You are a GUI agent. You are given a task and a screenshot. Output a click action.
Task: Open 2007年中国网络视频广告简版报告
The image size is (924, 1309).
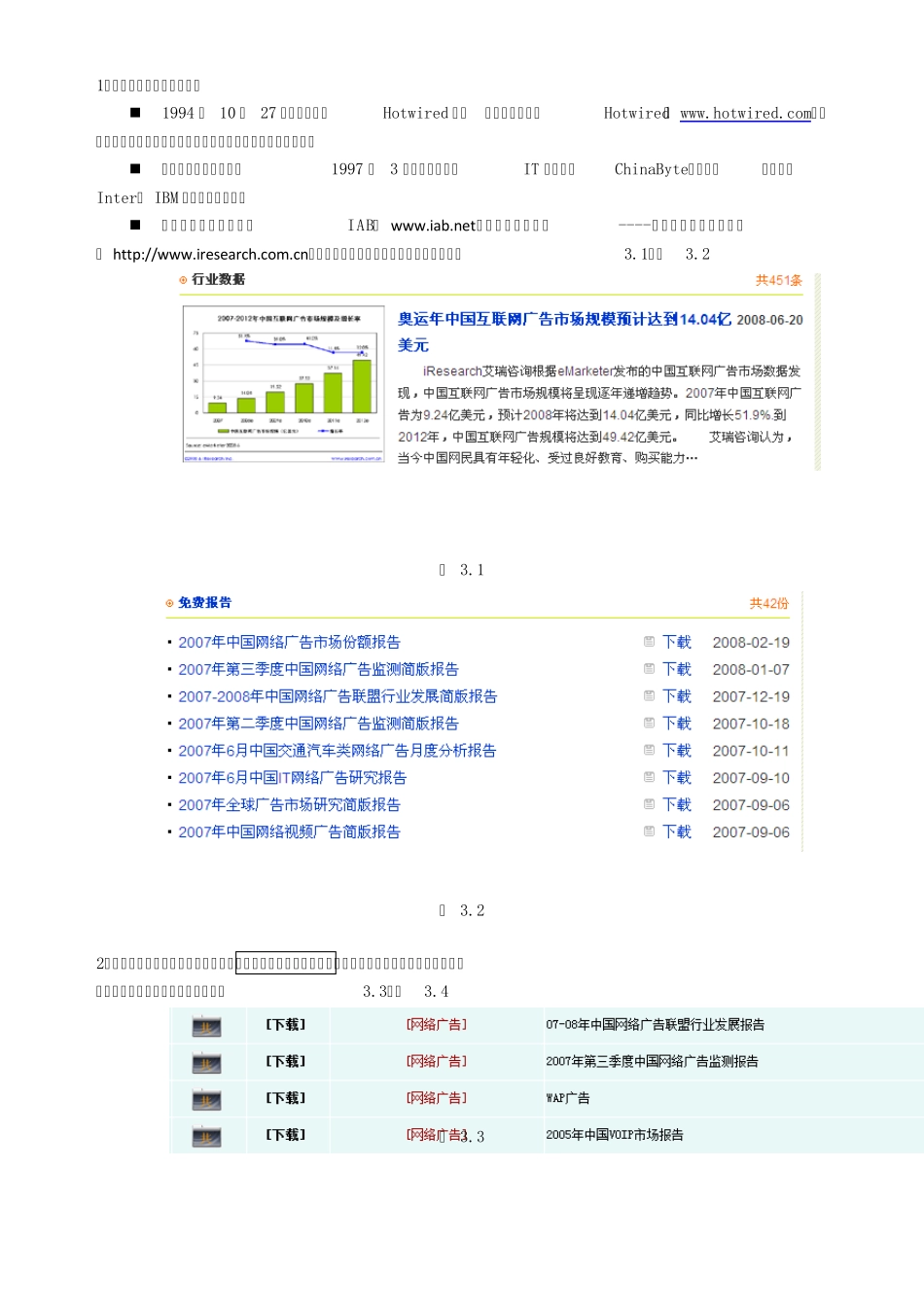[289, 833]
